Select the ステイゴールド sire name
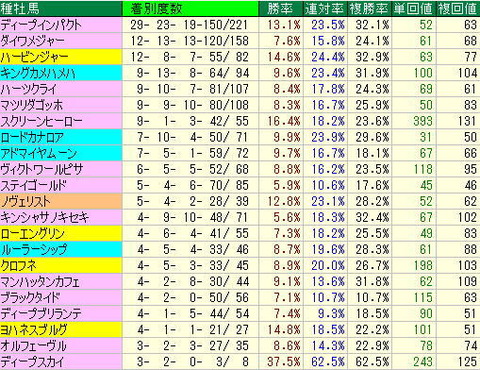 click(34, 185)
